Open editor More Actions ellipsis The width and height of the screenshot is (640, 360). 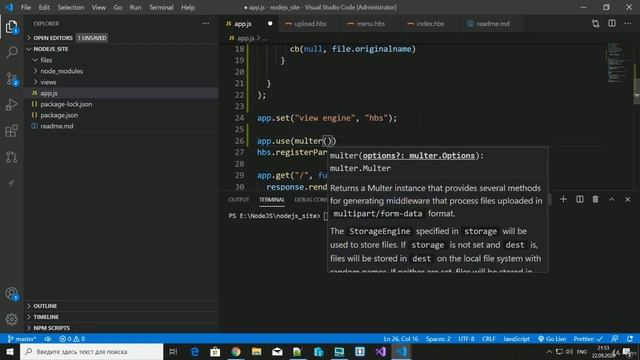[627, 24]
